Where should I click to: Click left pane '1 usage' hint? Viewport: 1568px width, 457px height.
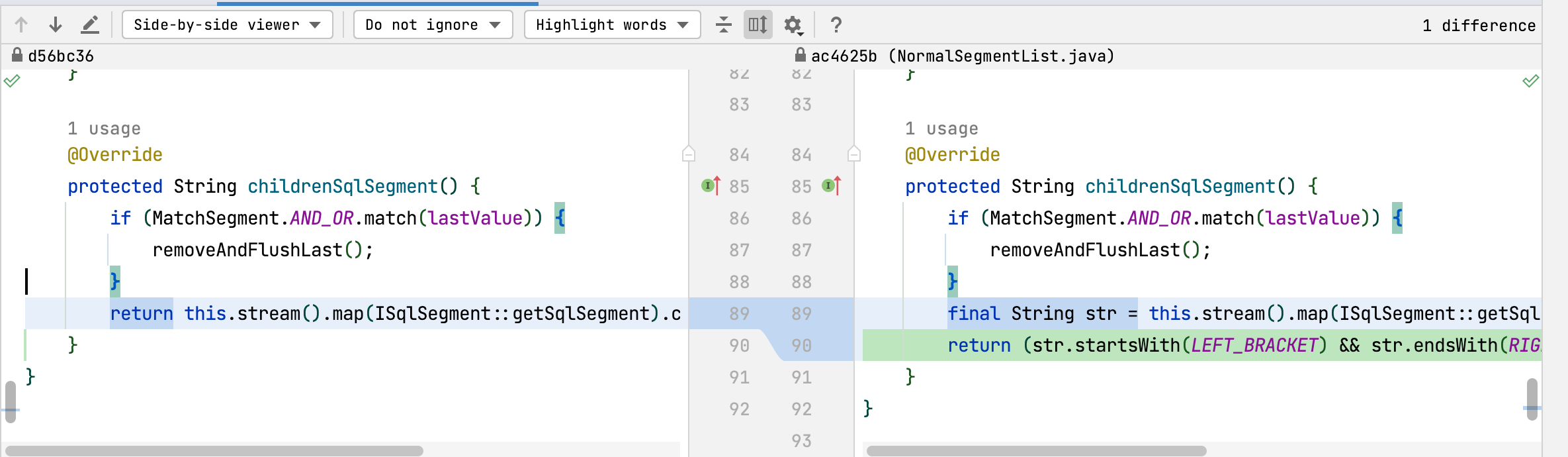pyautogui.click(x=104, y=128)
